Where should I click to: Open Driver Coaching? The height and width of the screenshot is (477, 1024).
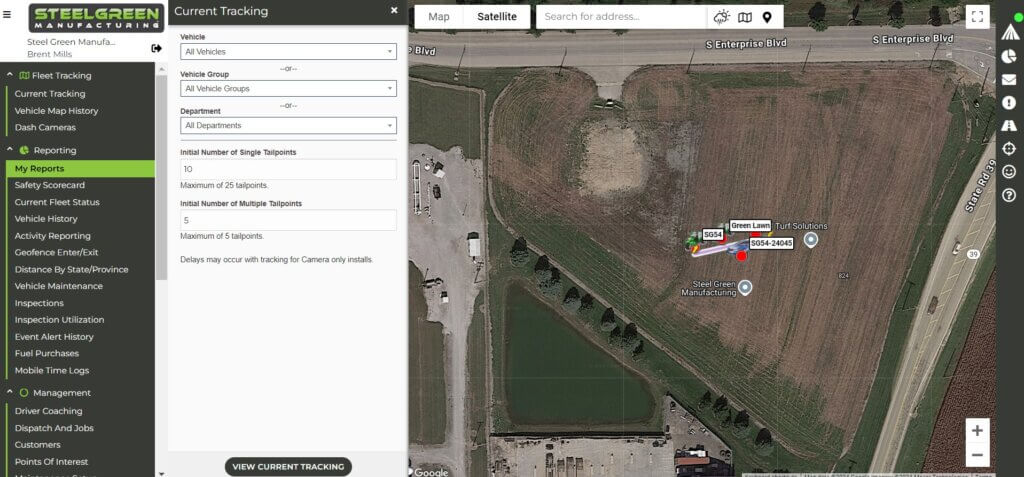(x=48, y=412)
